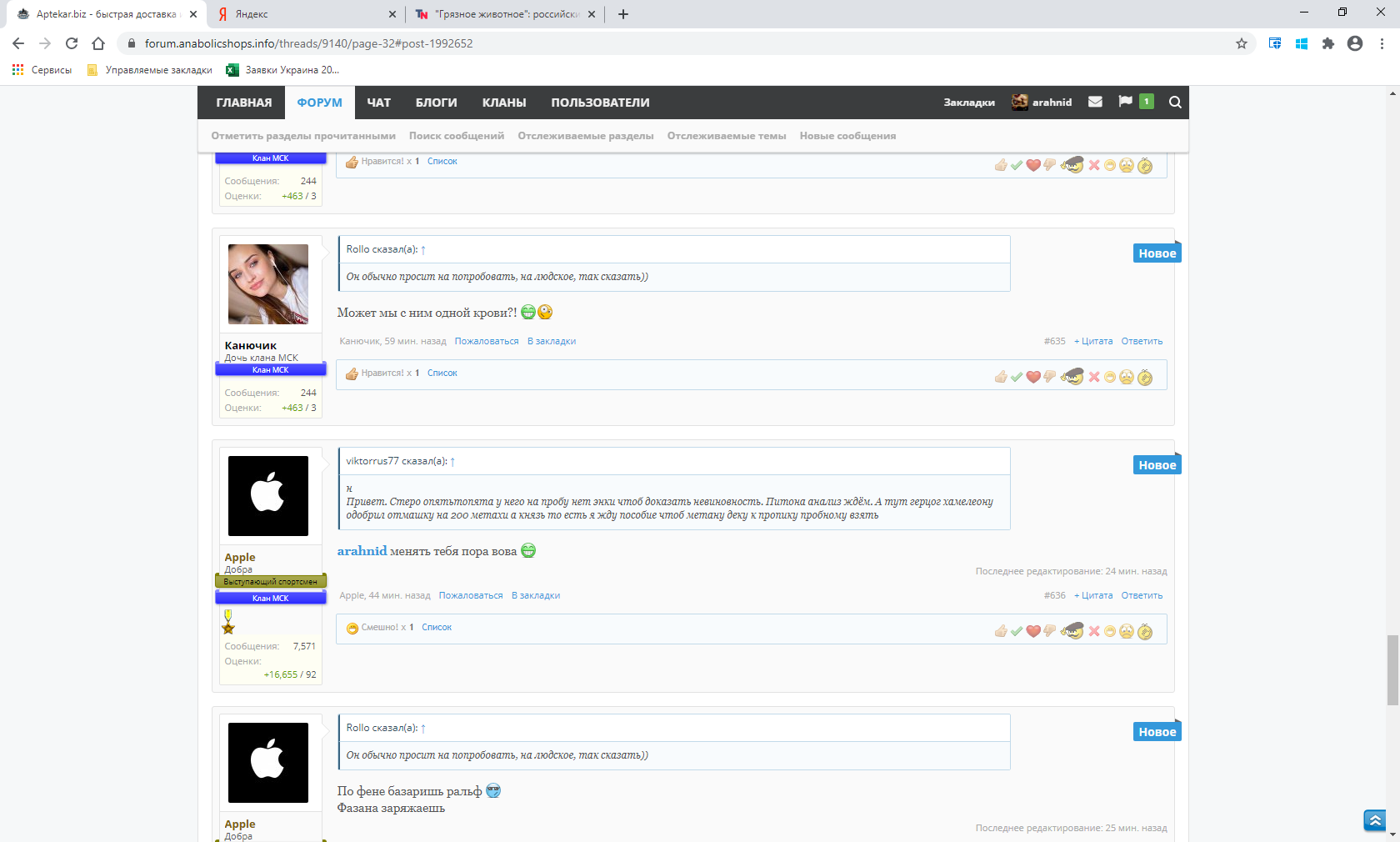The width and height of the screenshot is (1400, 842).
Task: Open the alerts flag icon
Action: coord(1125,102)
